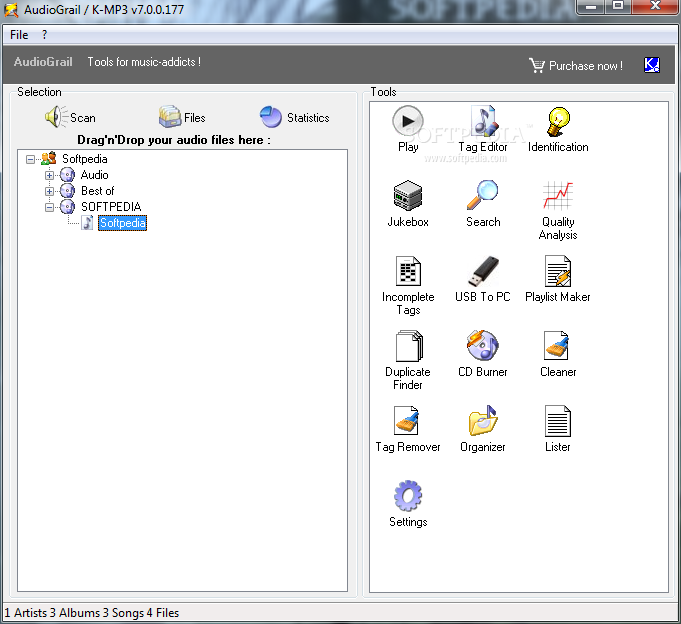Expand the Audio album node
Image resolution: width=681 pixels, height=624 pixels.
coord(49,175)
